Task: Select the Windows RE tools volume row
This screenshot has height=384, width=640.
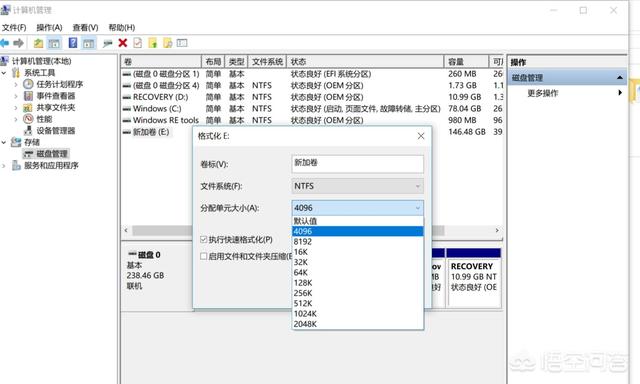Action: tap(313, 120)
